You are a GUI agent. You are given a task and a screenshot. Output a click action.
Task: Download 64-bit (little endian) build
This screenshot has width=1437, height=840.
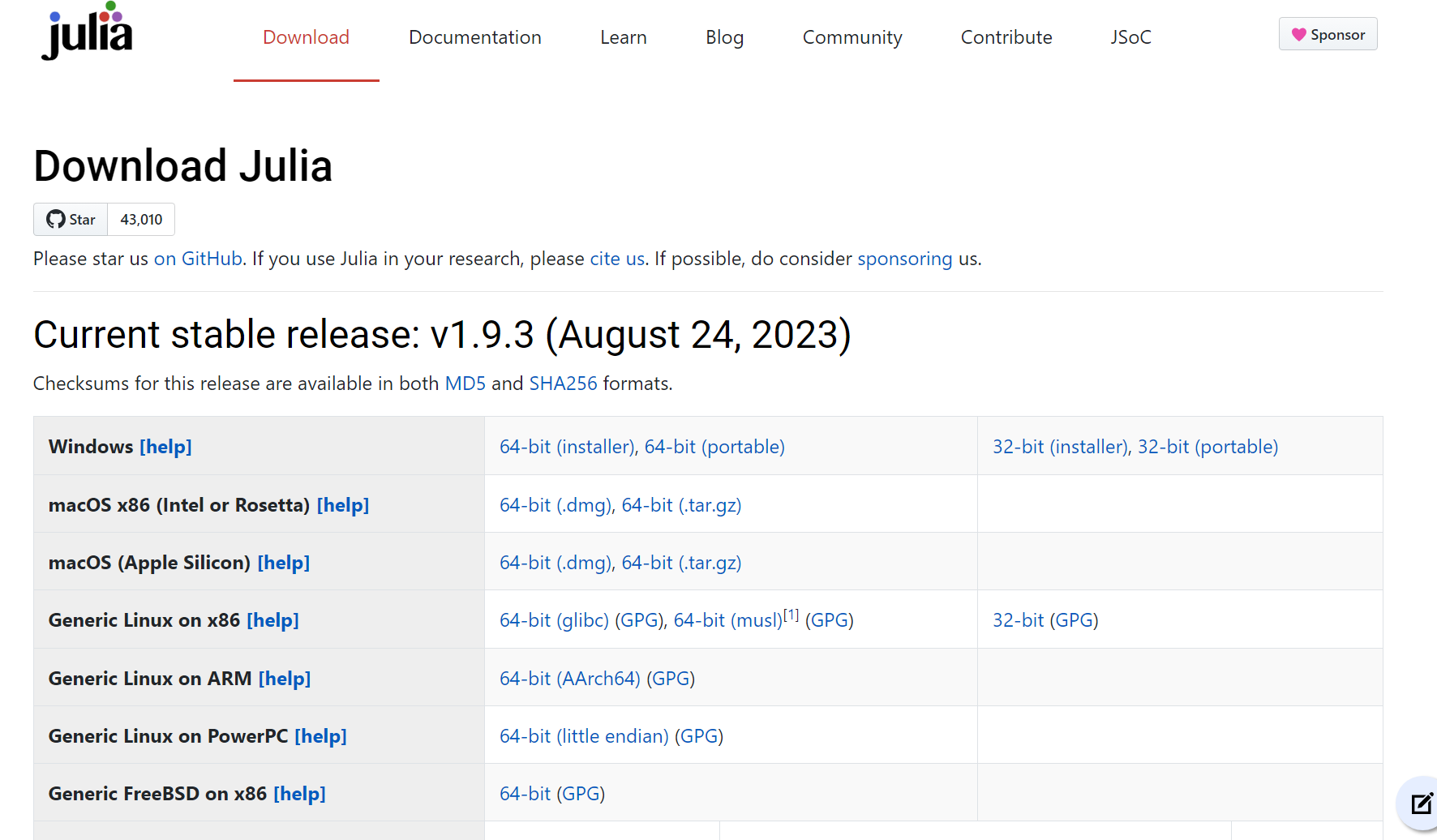tap(584, 736)
